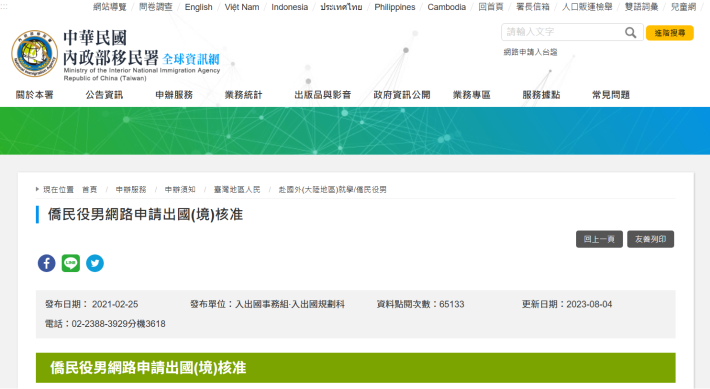Select update date 2023-08-04 text
This screenshot has width=710, height=389.
tap(589, 304)
